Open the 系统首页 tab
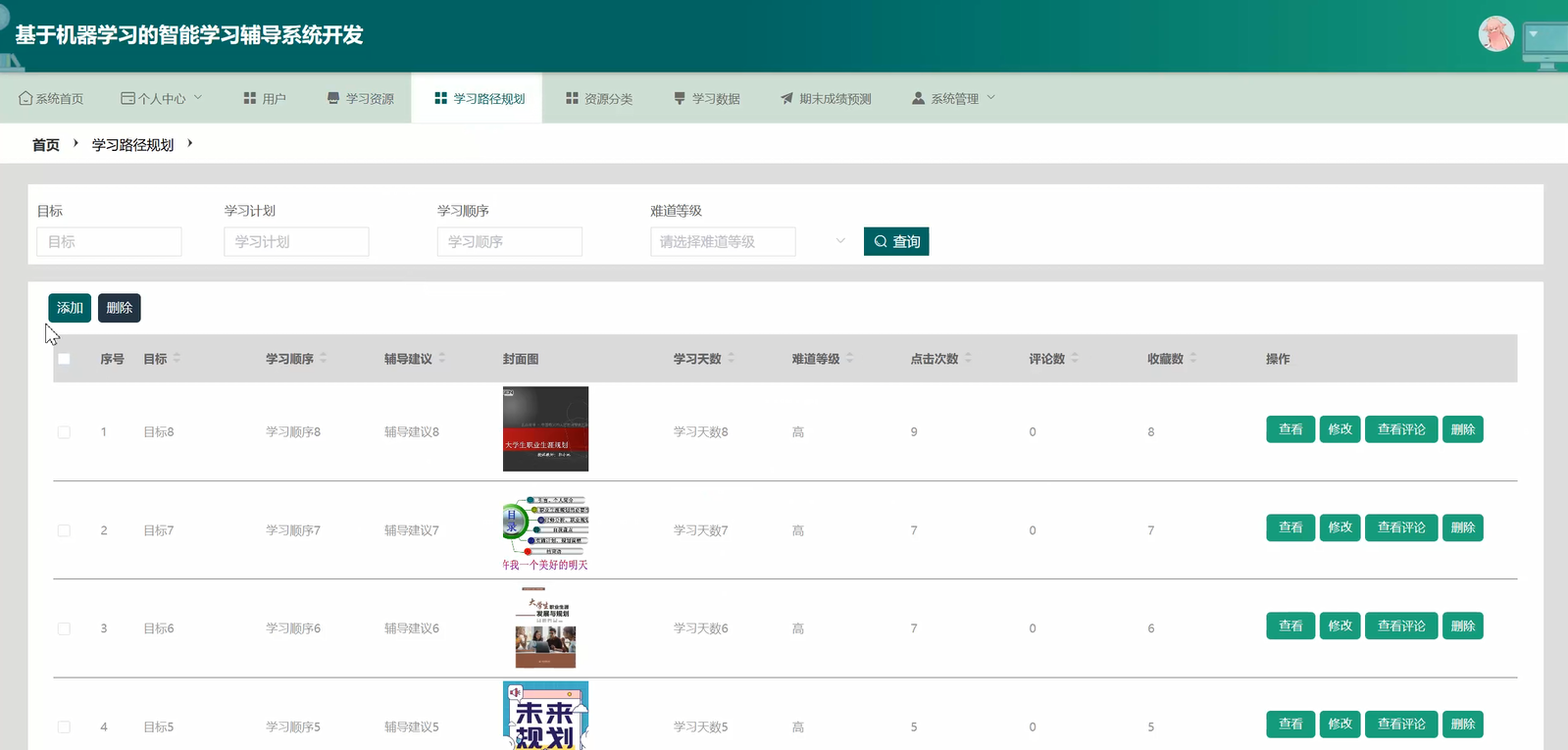The height and width of the screenshot is (750, 1568). point(51,98)
